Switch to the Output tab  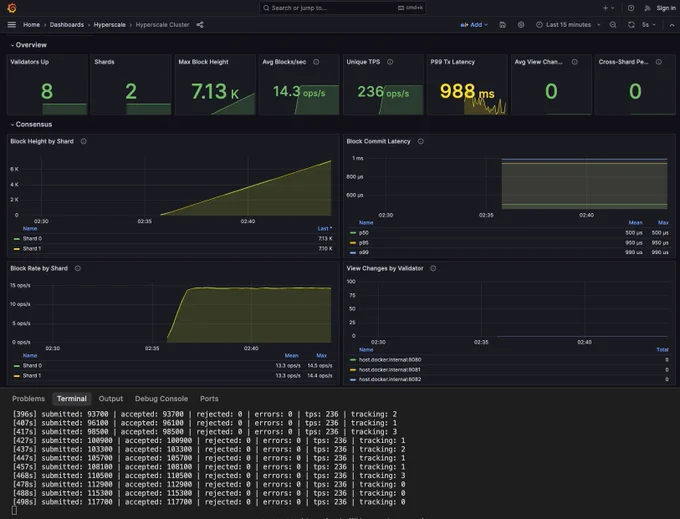[x=111, y=398]
